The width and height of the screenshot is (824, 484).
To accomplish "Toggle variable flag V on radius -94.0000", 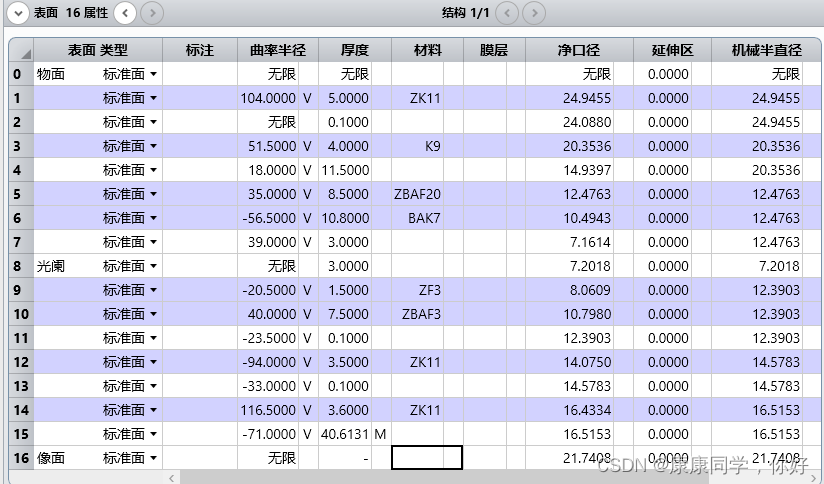I will [307, 362].
